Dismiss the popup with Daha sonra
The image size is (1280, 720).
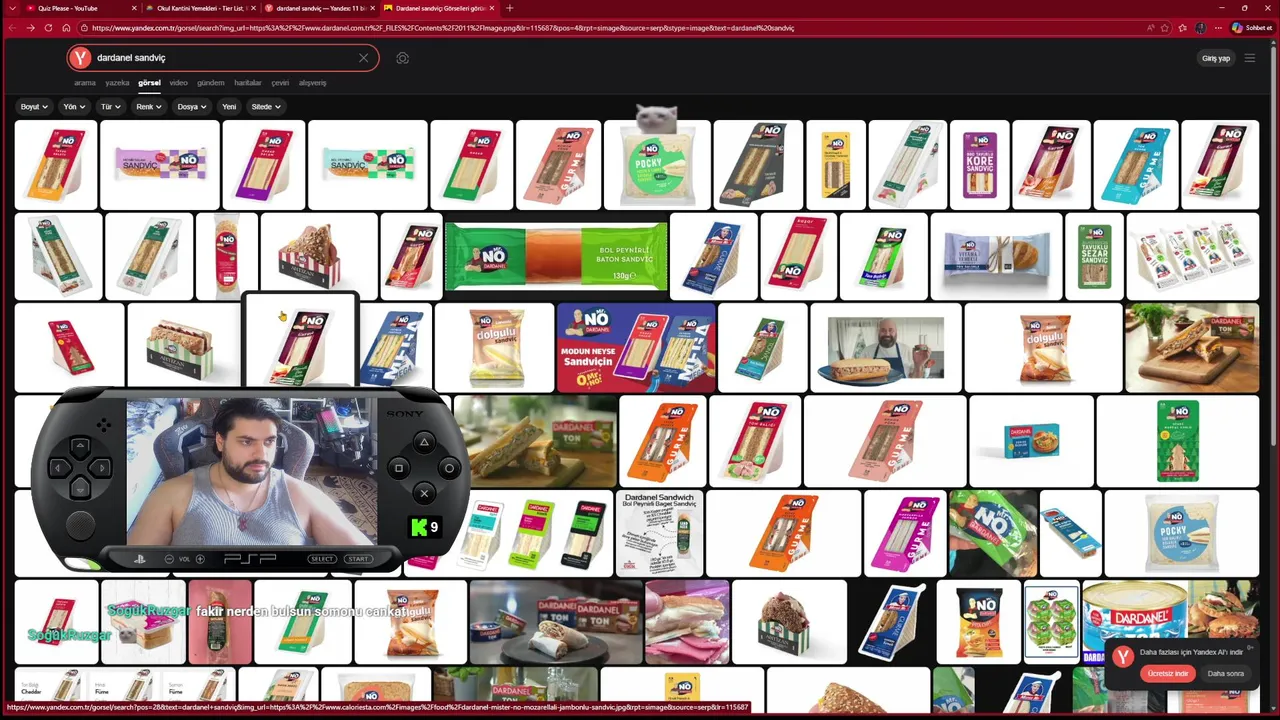click(x=1226, y=674)
